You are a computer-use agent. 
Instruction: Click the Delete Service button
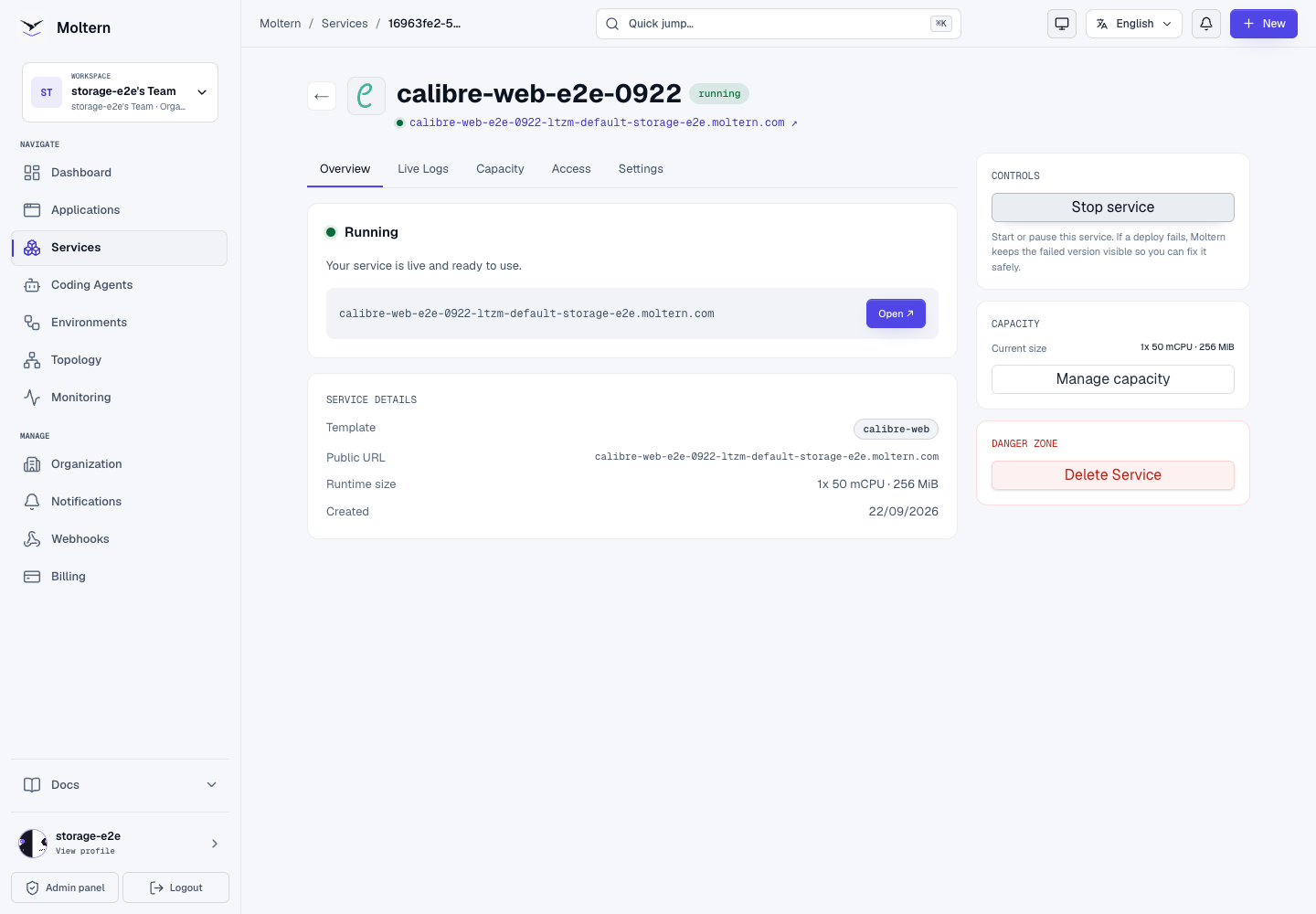1113,475
